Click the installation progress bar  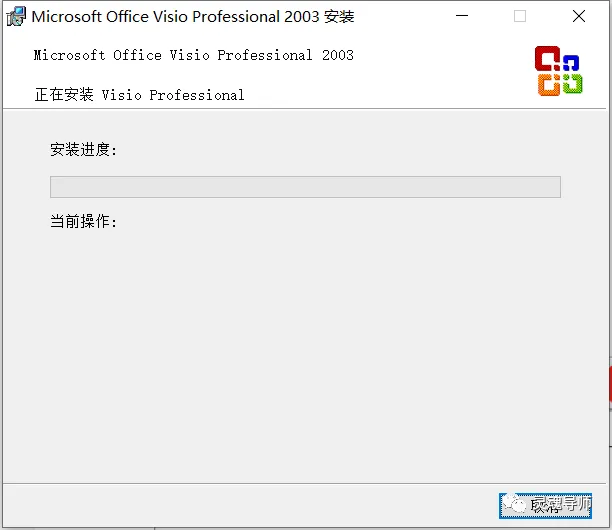[305, 187]
